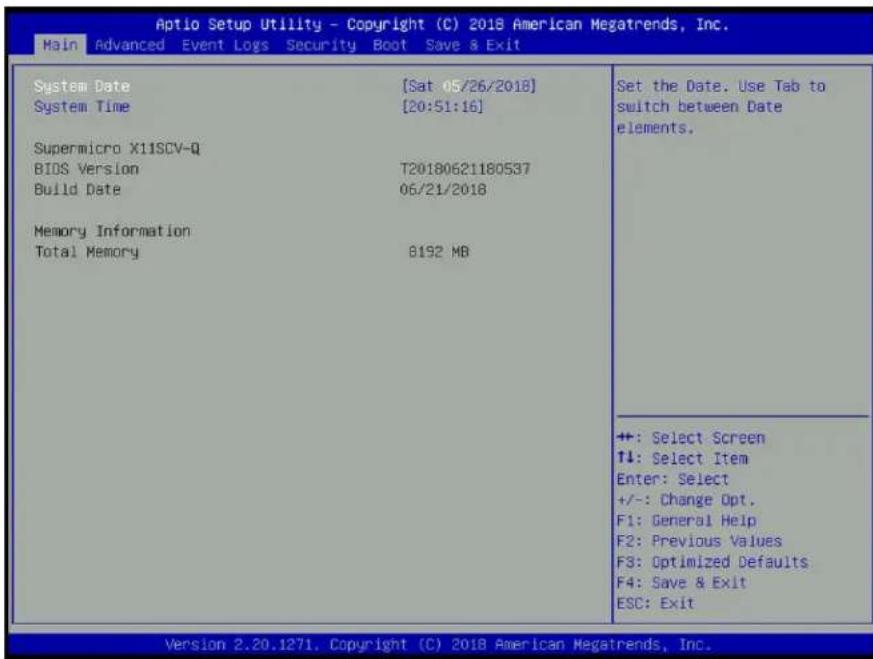Click the Version 2.20.1271 footer text
Image resolution: width=873 pixels, height=659 pixels.
pos(439,645)
